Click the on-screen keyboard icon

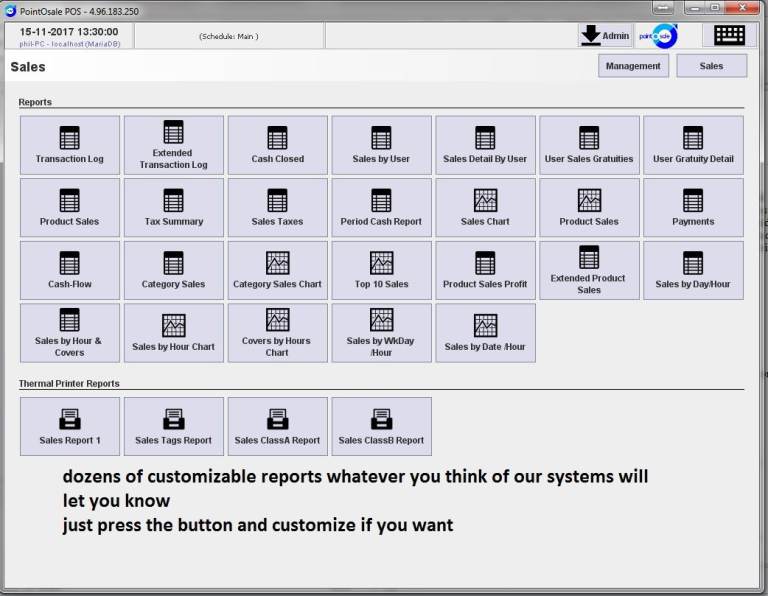729,35
